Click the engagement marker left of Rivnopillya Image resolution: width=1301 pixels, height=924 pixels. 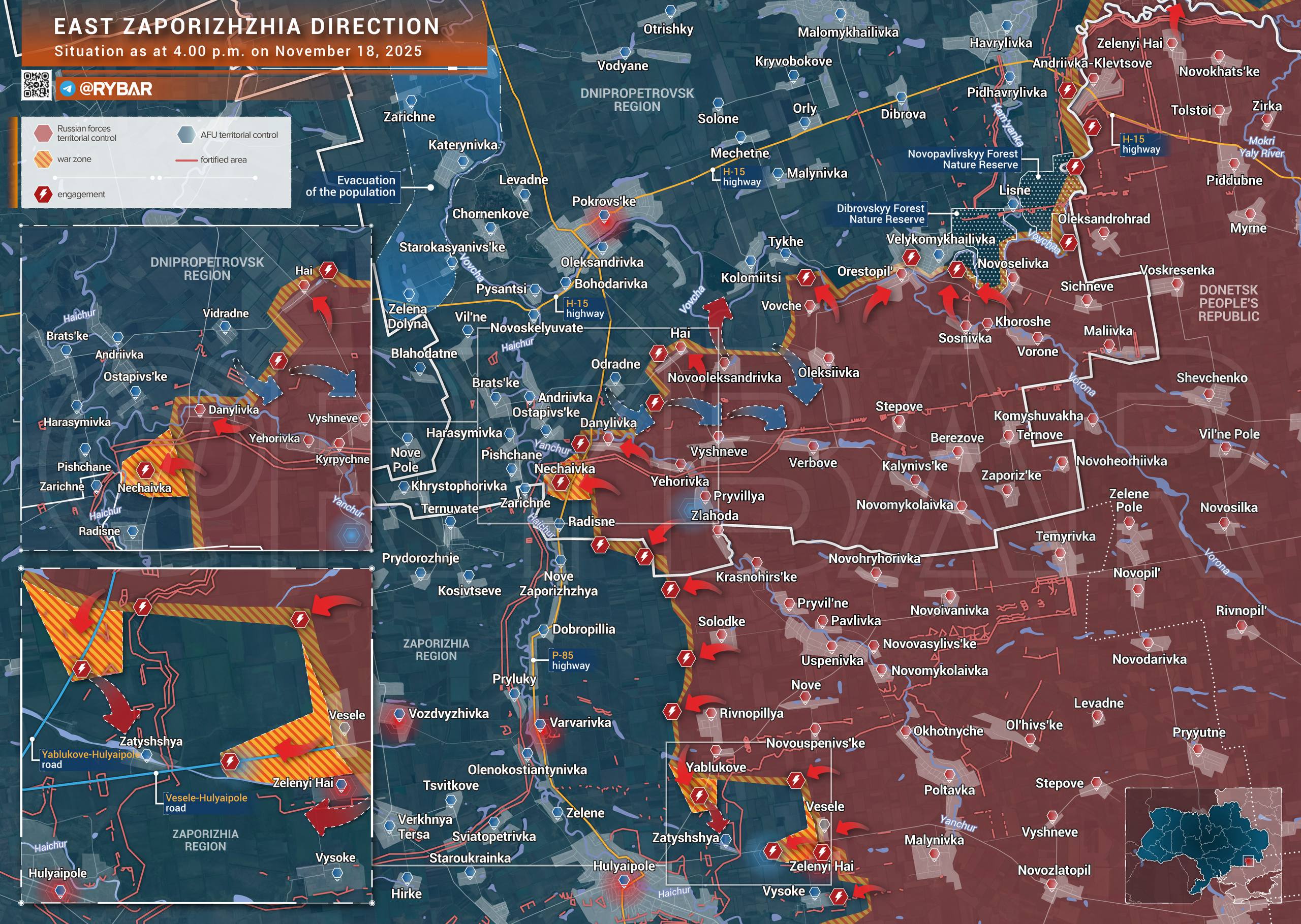(x=672, y=711)
